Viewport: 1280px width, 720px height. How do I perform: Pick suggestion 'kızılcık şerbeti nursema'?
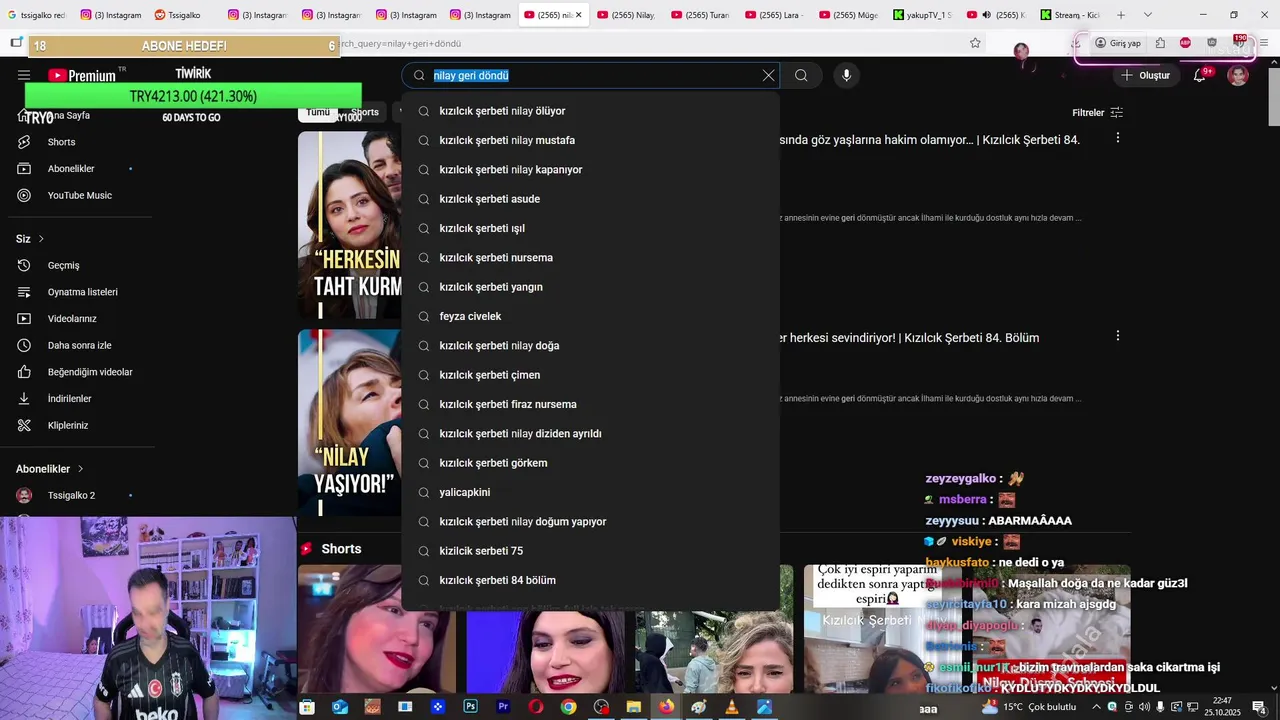[x=590, y=258]
